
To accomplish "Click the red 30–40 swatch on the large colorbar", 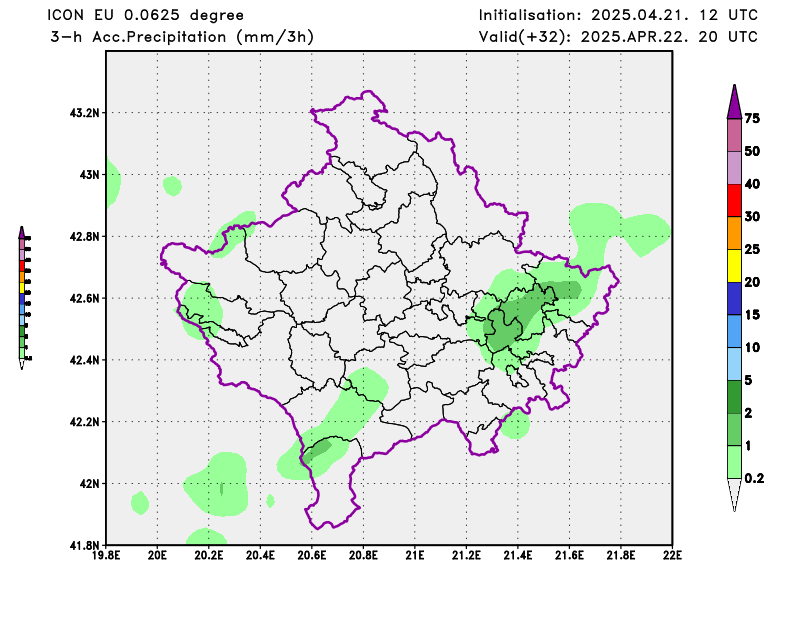I will [734, 201].
